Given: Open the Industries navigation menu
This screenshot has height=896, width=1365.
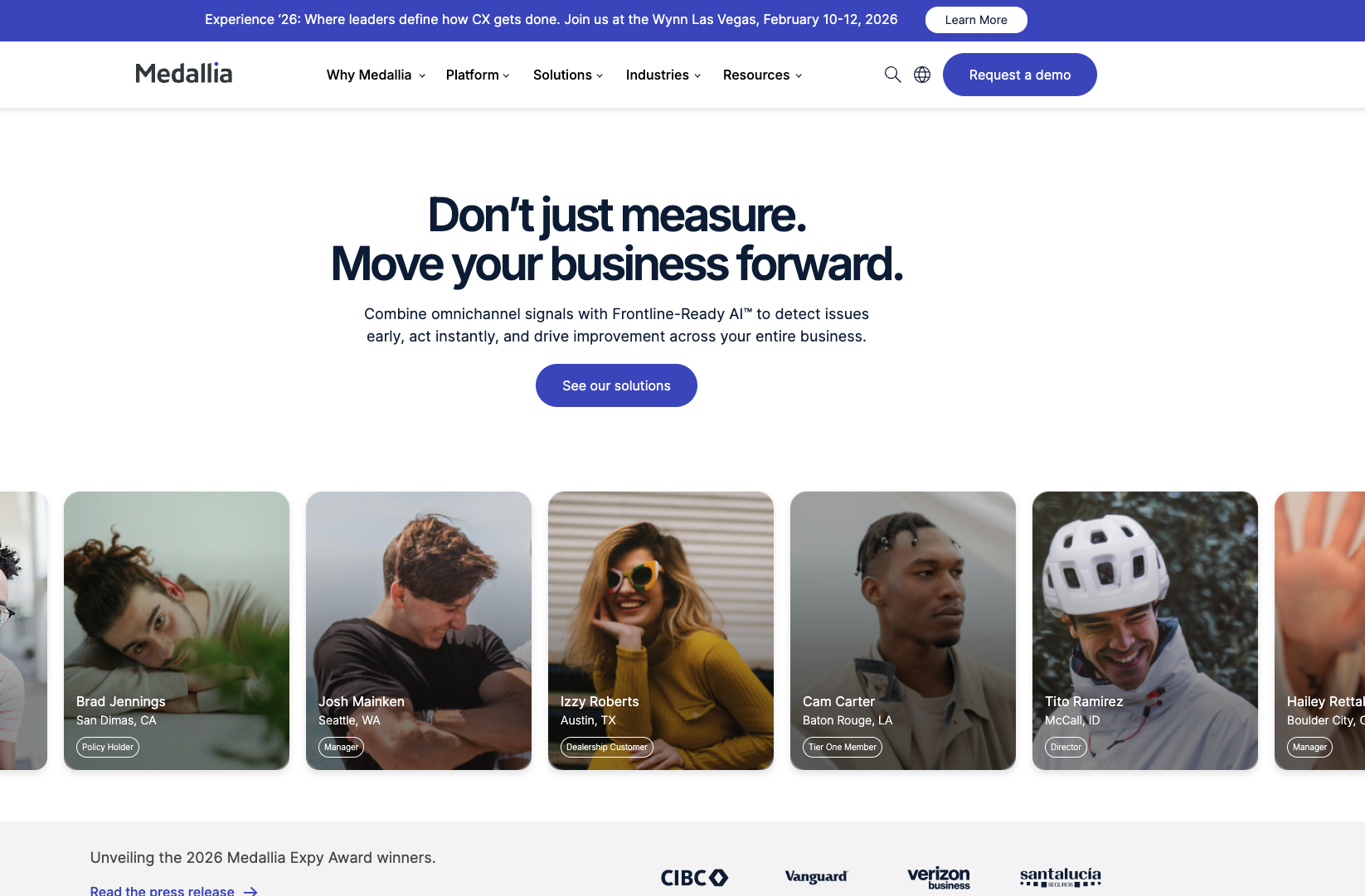Looking at the screenshot, I should [x=663, y=75].
